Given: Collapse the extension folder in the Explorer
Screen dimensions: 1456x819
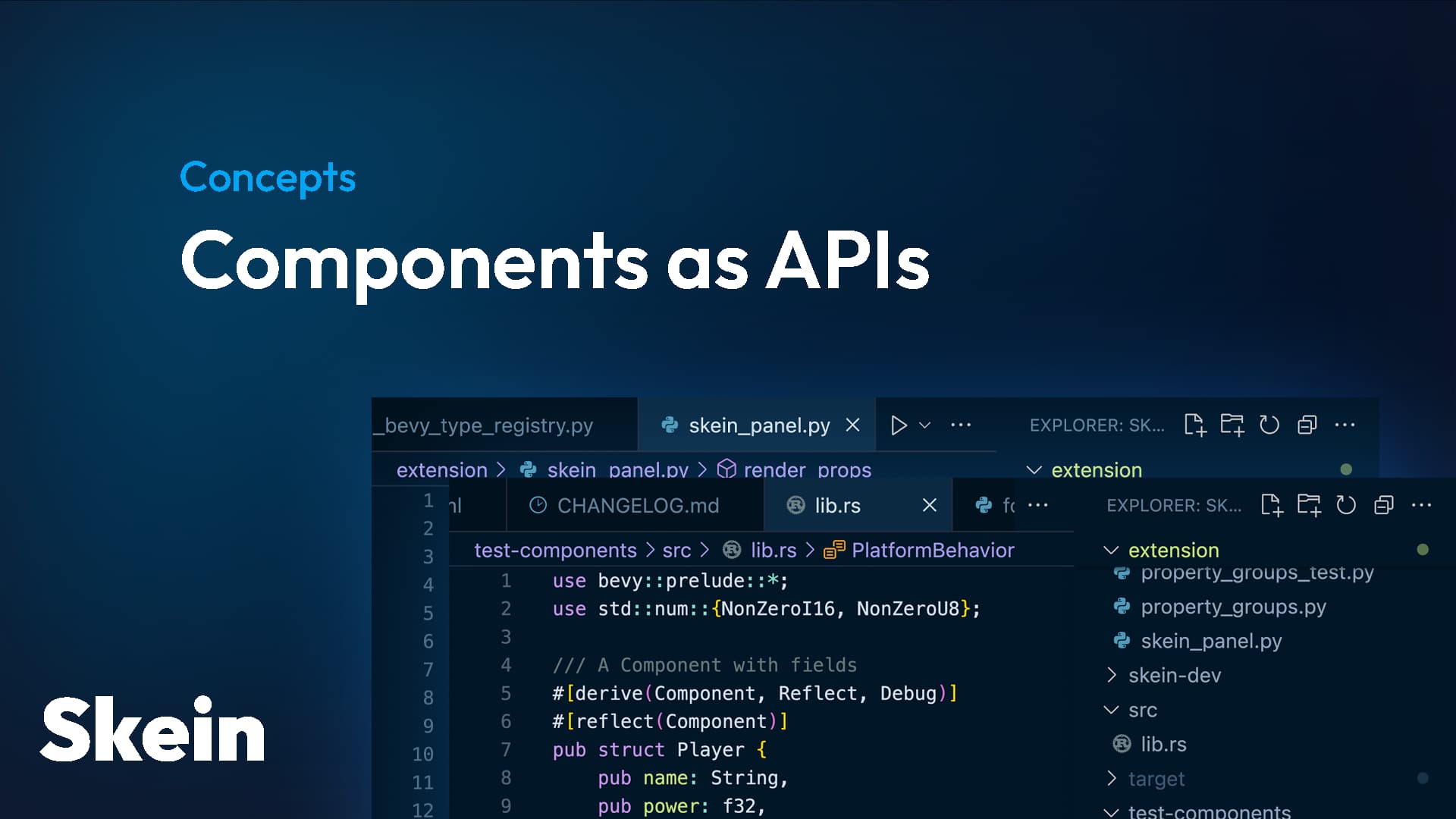Looking at the screenshot, I should click(x=1112, y=550).
